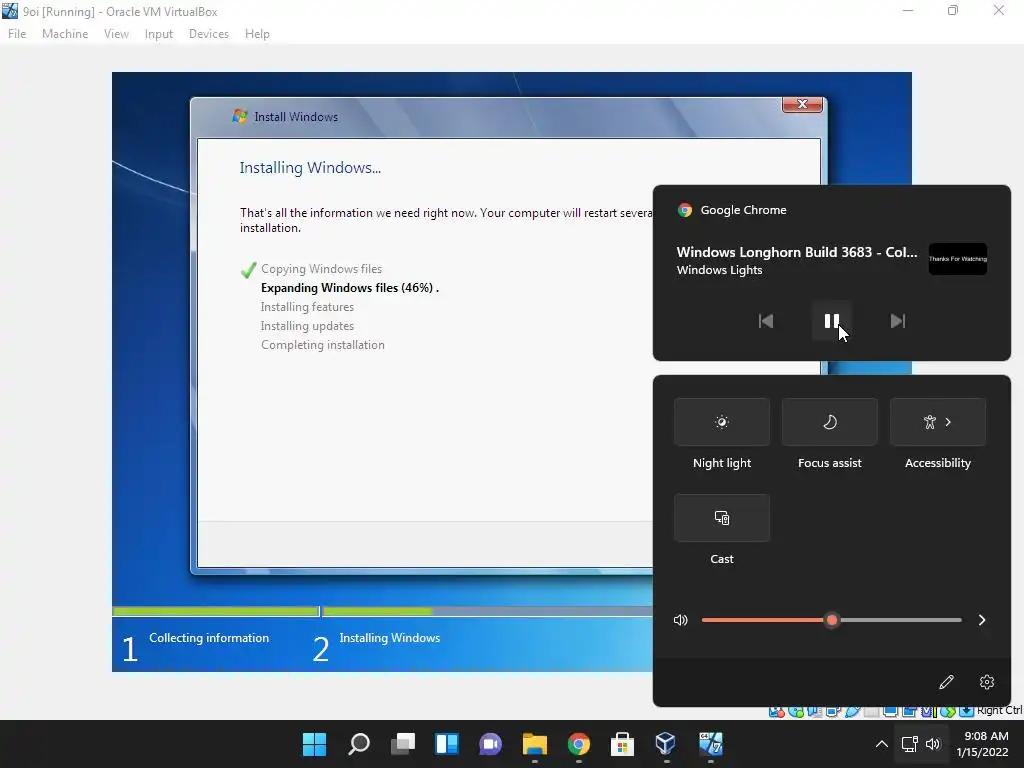Open the VirtualBox Devices menu

click(209, 34)
